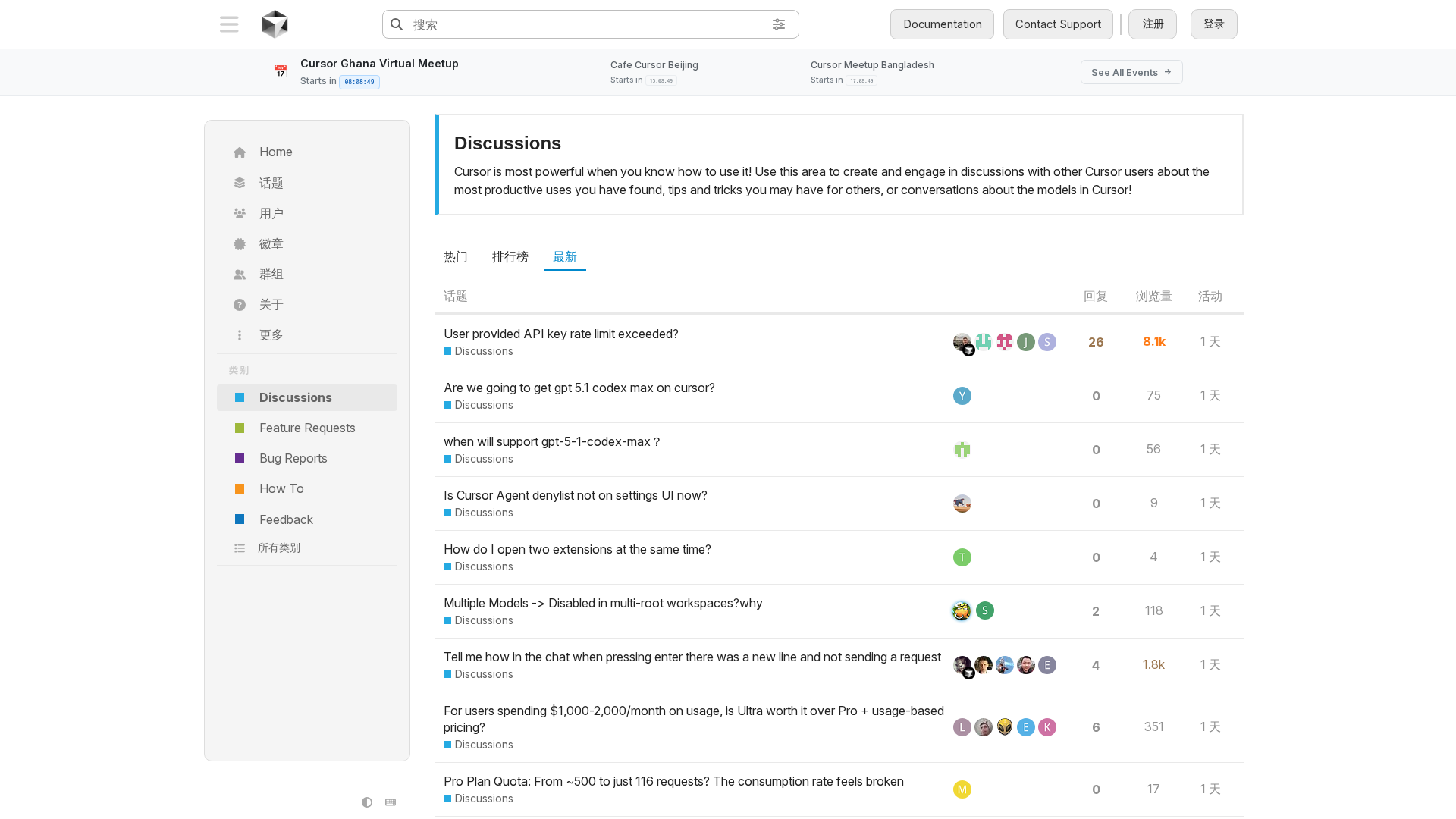Sort topics by the 回复 column
The image size is (1456, 819).
point(1095,297)
